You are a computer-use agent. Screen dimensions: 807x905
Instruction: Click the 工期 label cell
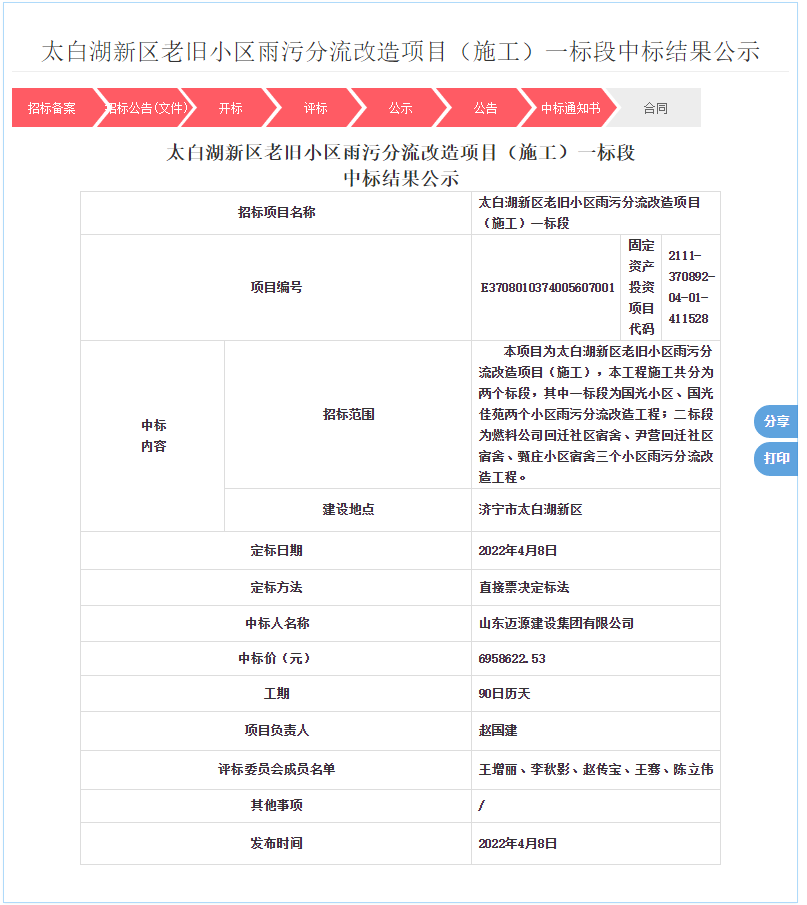[x=277, y=694]
